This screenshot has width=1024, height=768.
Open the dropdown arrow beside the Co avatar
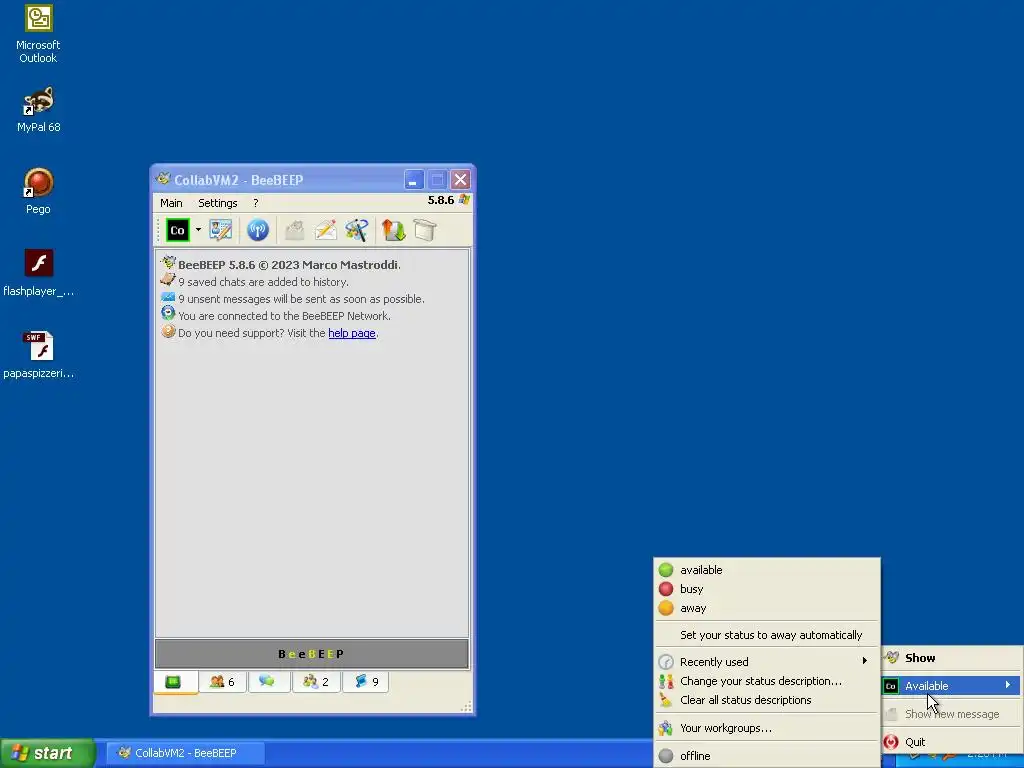(198, 230)
